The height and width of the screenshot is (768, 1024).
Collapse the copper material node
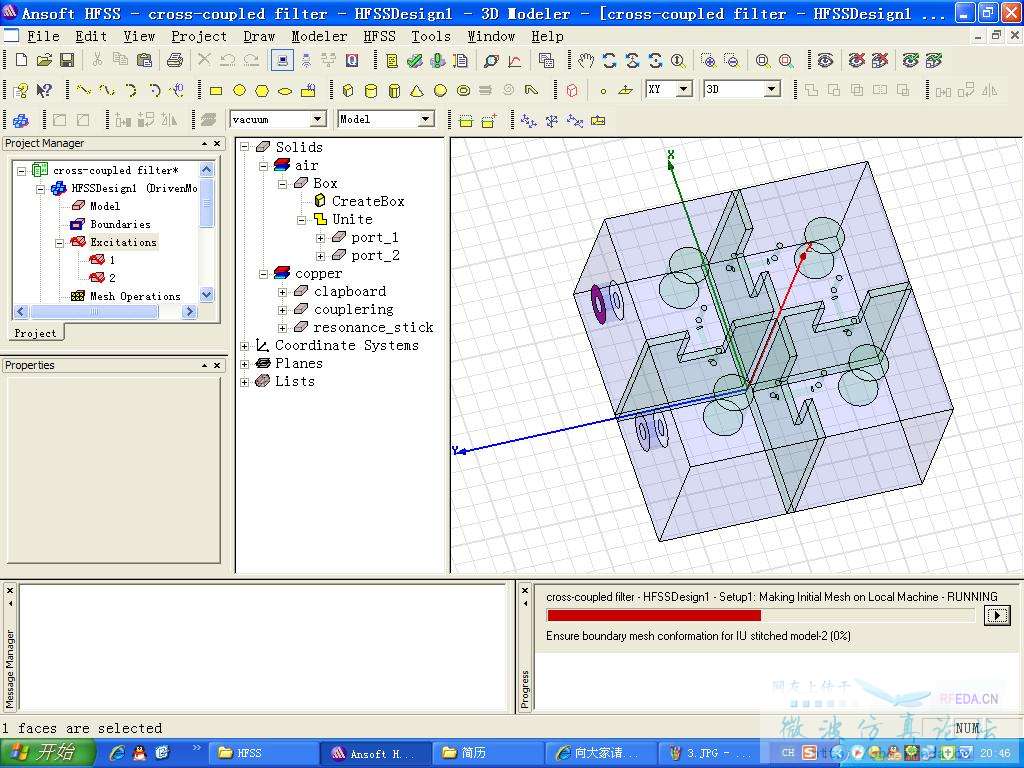[264, 274]
